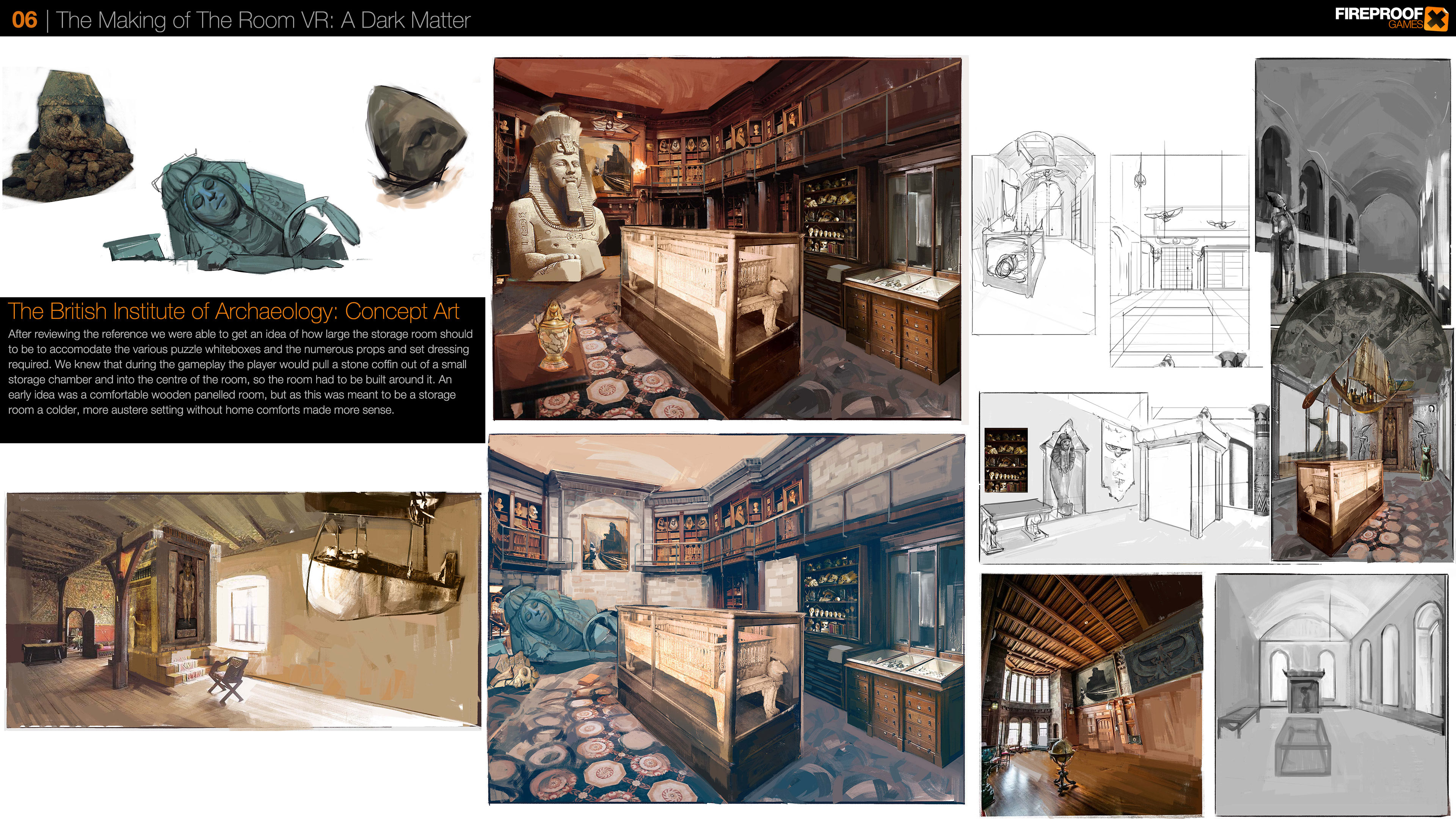Open the arched Egyptian room painting with model boat
This screenshot has width=1456, height=819.
1362,418
